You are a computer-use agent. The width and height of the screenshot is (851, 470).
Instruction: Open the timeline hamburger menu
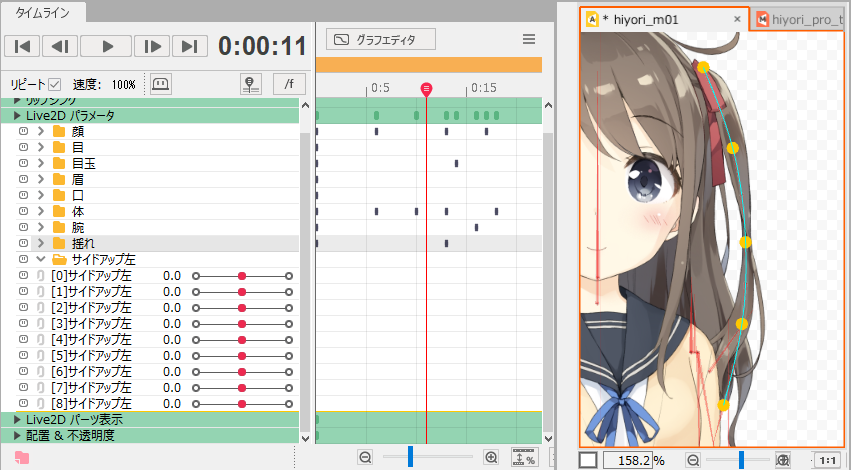coord(529,40)
